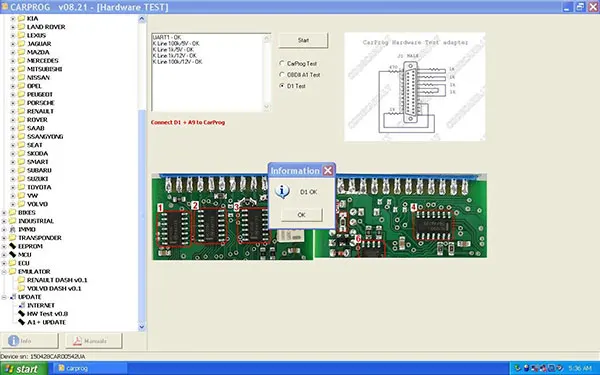This screenshot has height=375, width=600.
Task: Select the CarProg Test radio button
Action: pos(282,64)
